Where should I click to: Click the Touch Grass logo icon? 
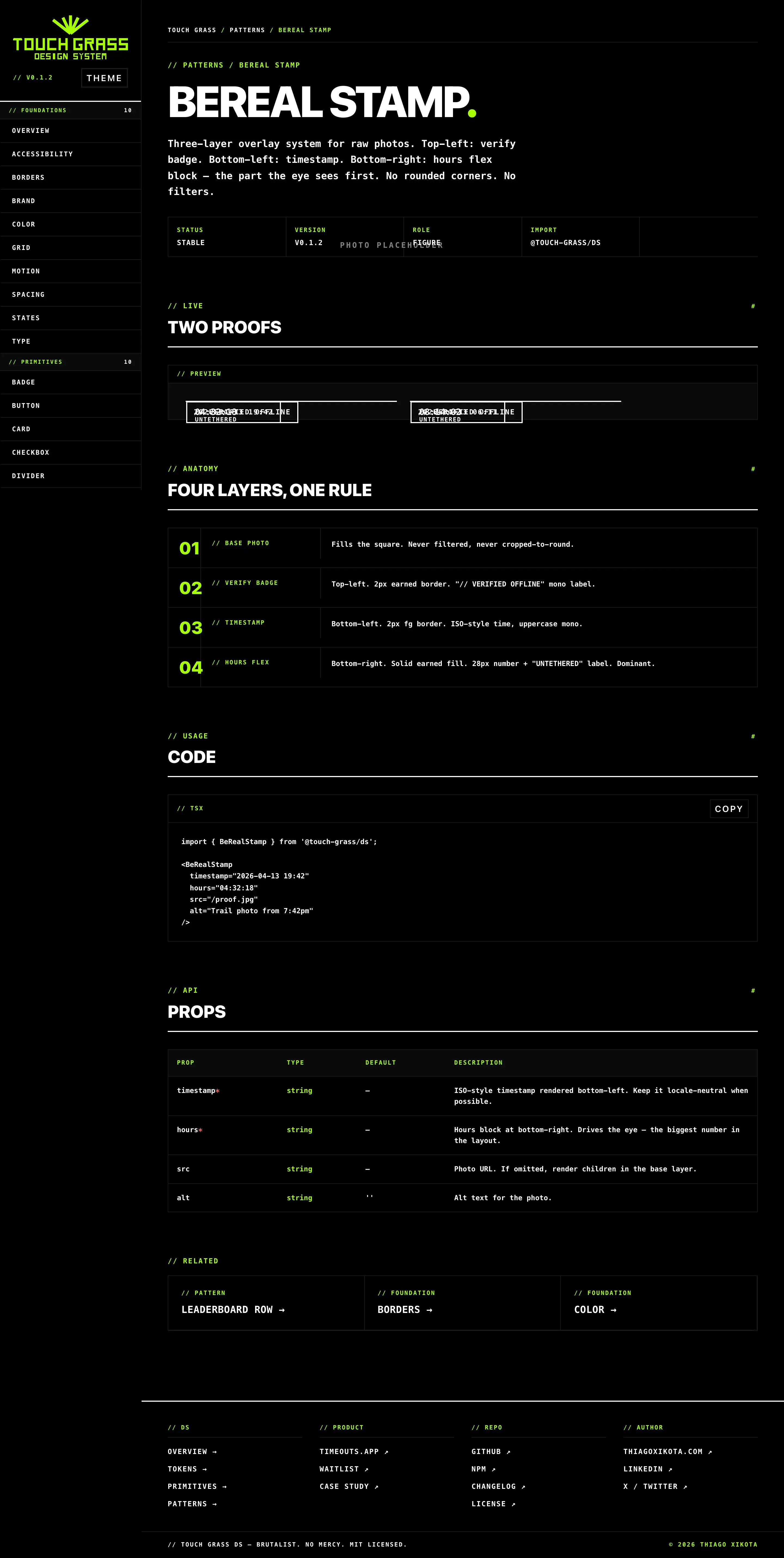pos(70,25)
